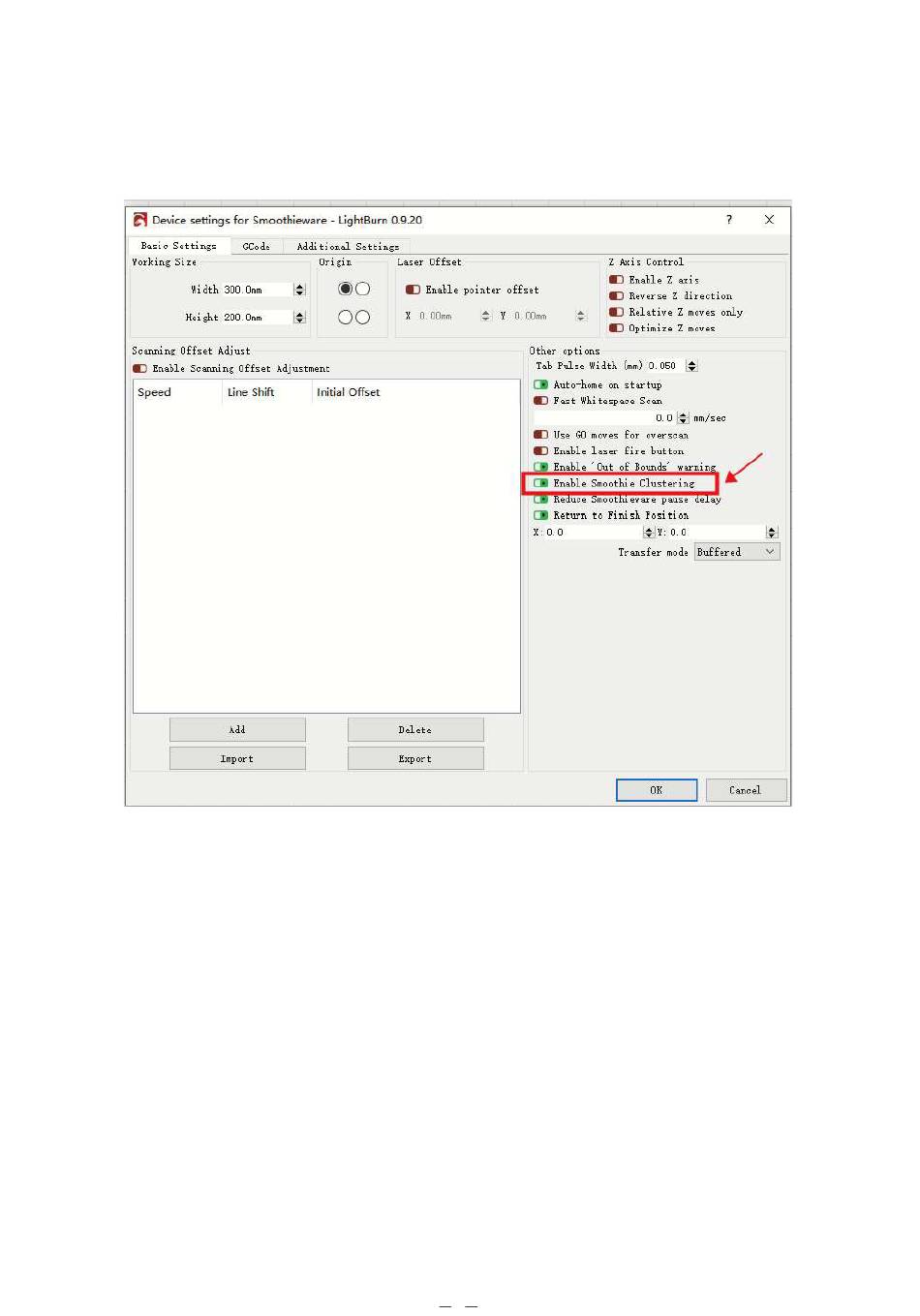The height and width of the screenshot is (1316, 920).
Task: Click the question mark help button
Action: tap(729, 220)
